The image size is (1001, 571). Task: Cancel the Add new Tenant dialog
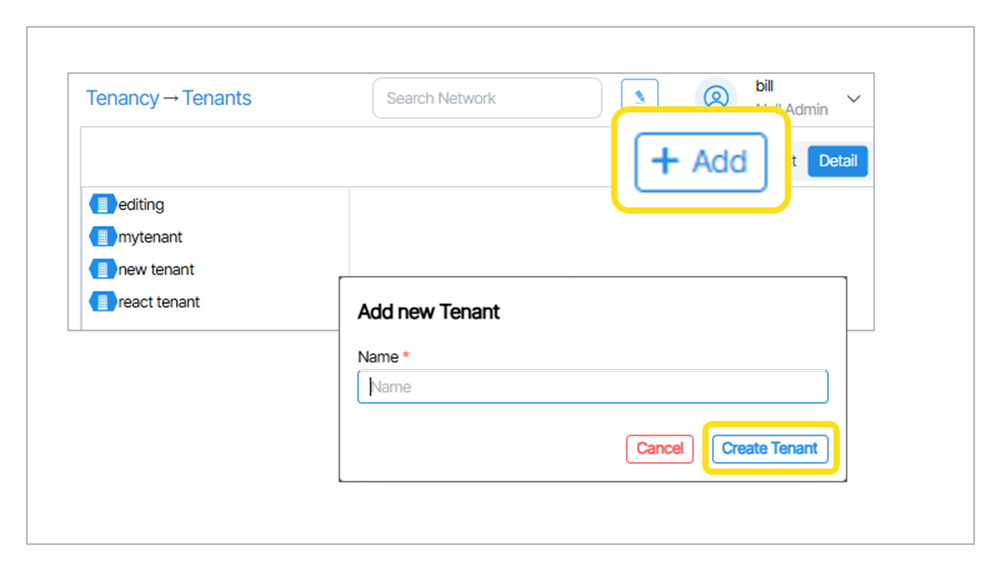(x=660, y=448)
